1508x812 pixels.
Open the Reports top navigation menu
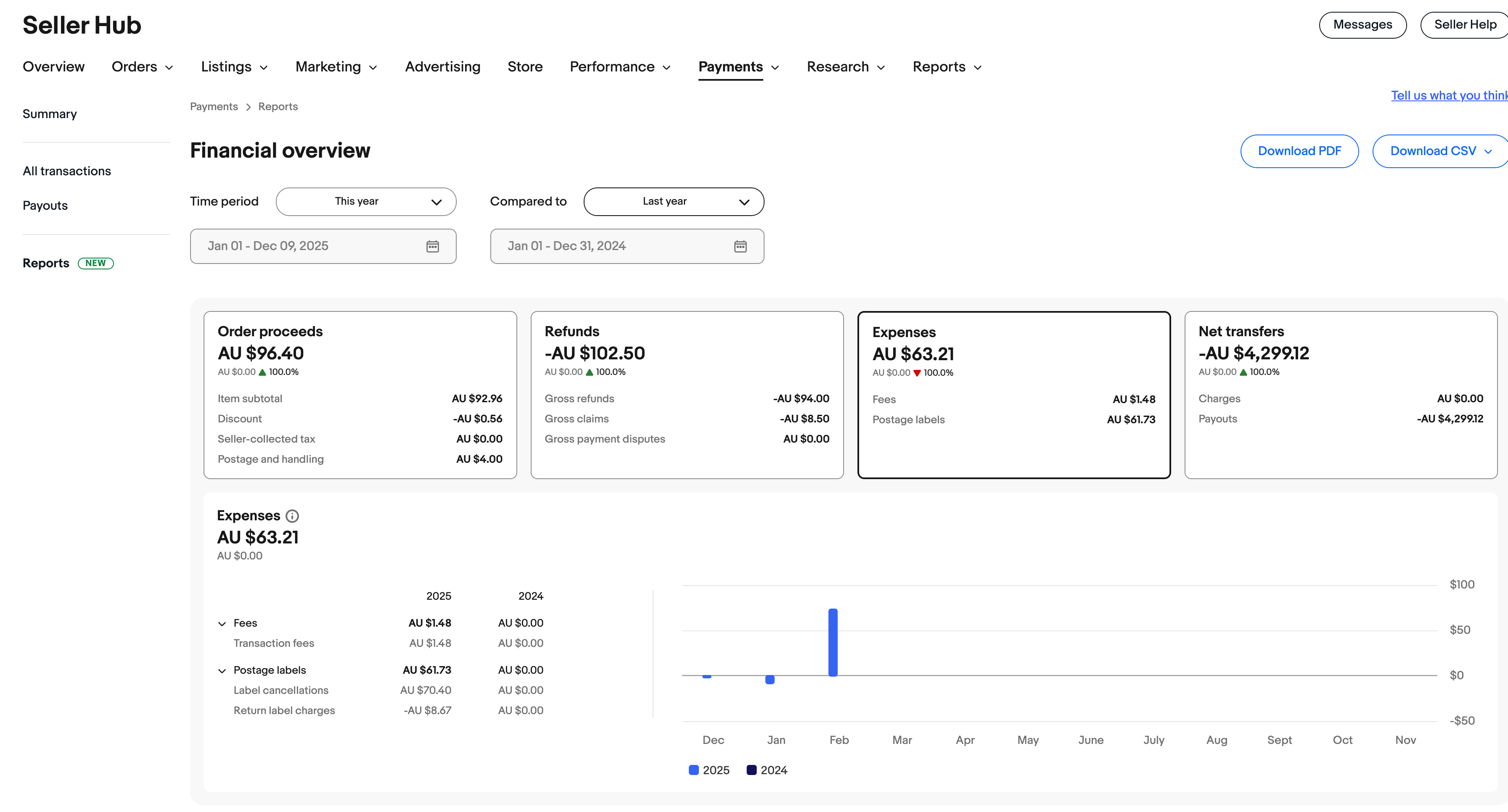(947, 67)
